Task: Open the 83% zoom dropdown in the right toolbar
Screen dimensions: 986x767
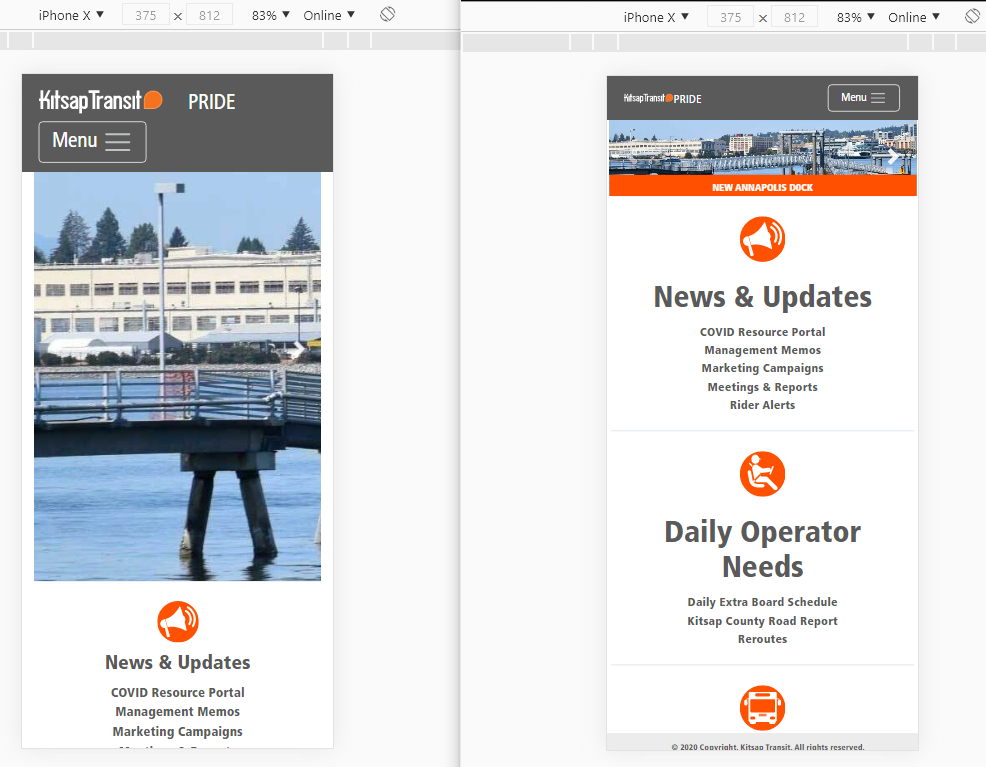Action: (x=855, y=17)
